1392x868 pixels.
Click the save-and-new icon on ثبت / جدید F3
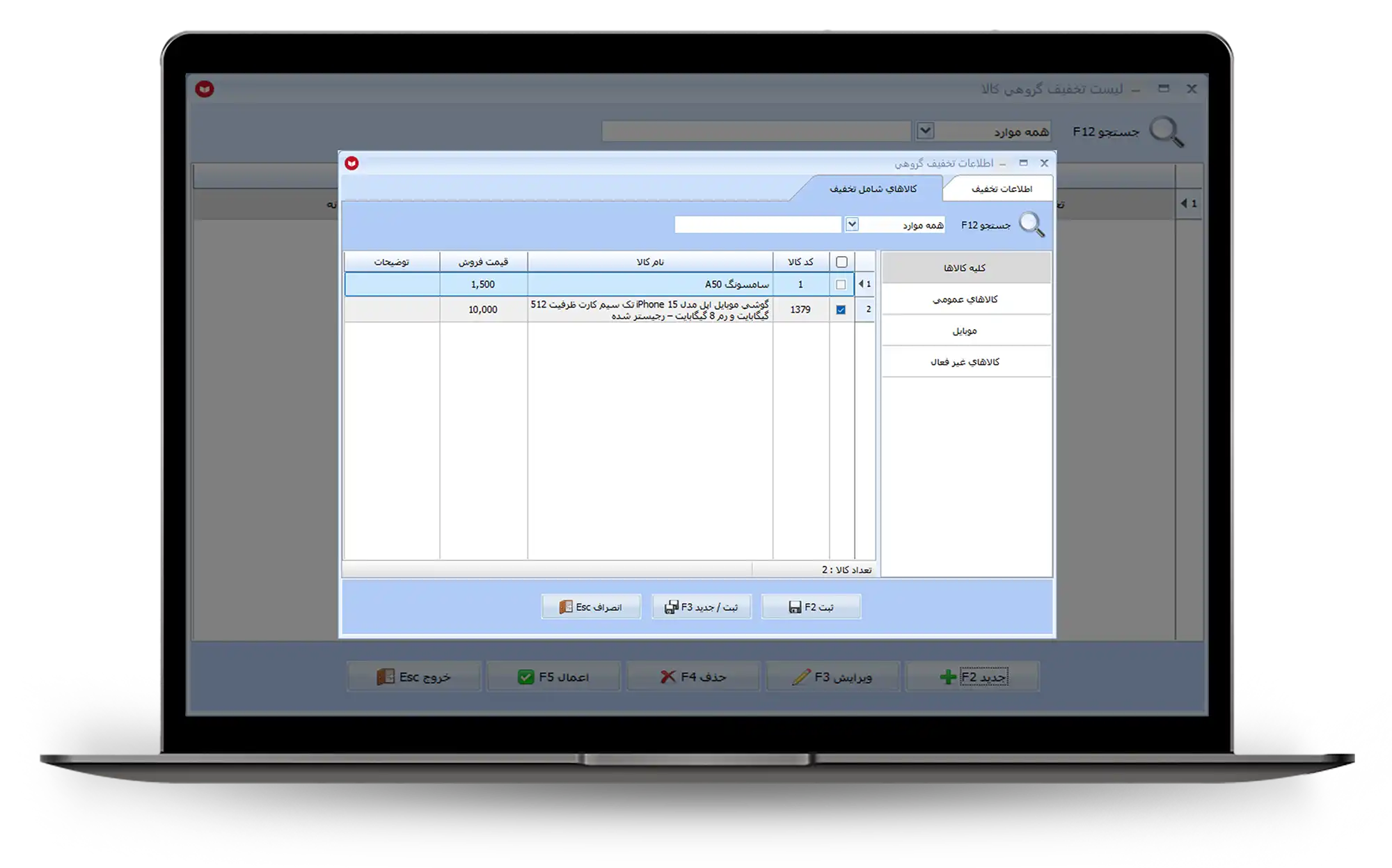(671, 607)
